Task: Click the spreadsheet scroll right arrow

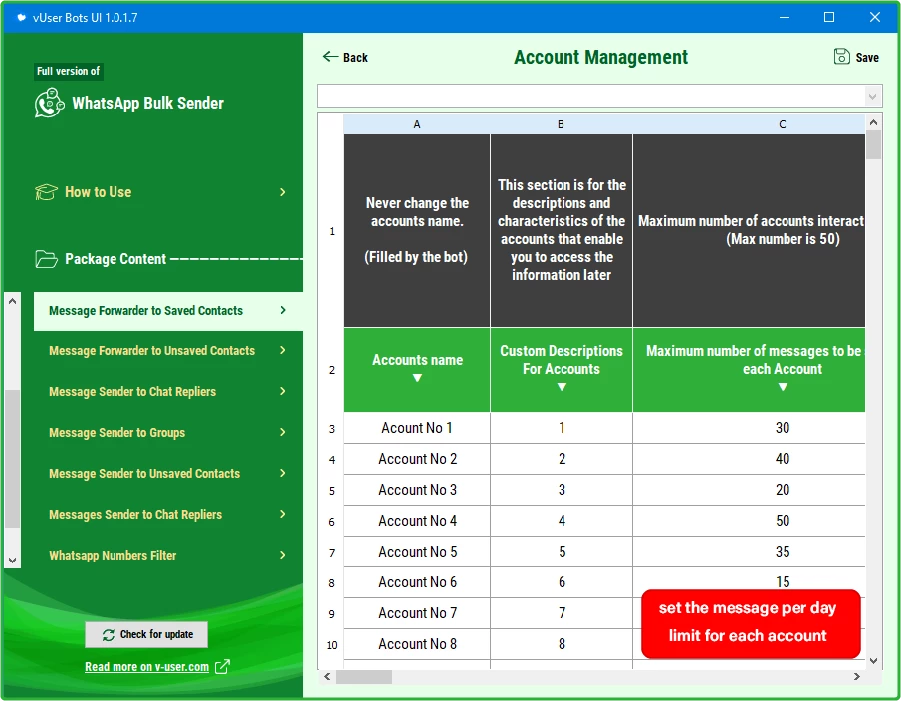Action: click(857, 677)
